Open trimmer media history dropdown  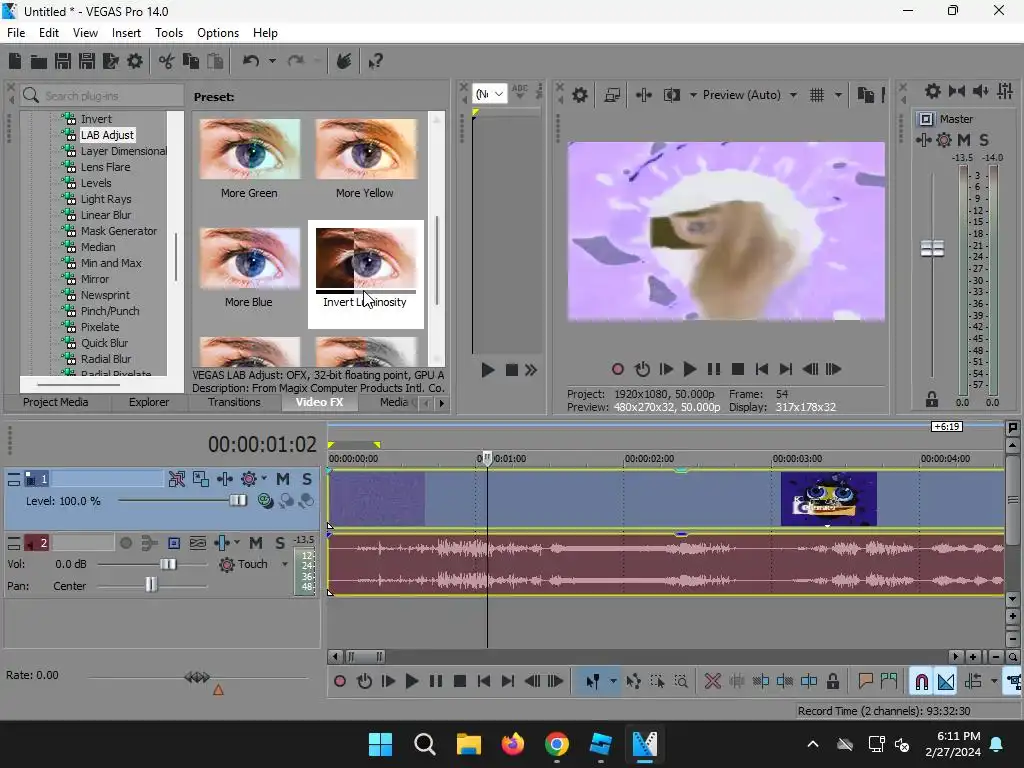point(490,94)
